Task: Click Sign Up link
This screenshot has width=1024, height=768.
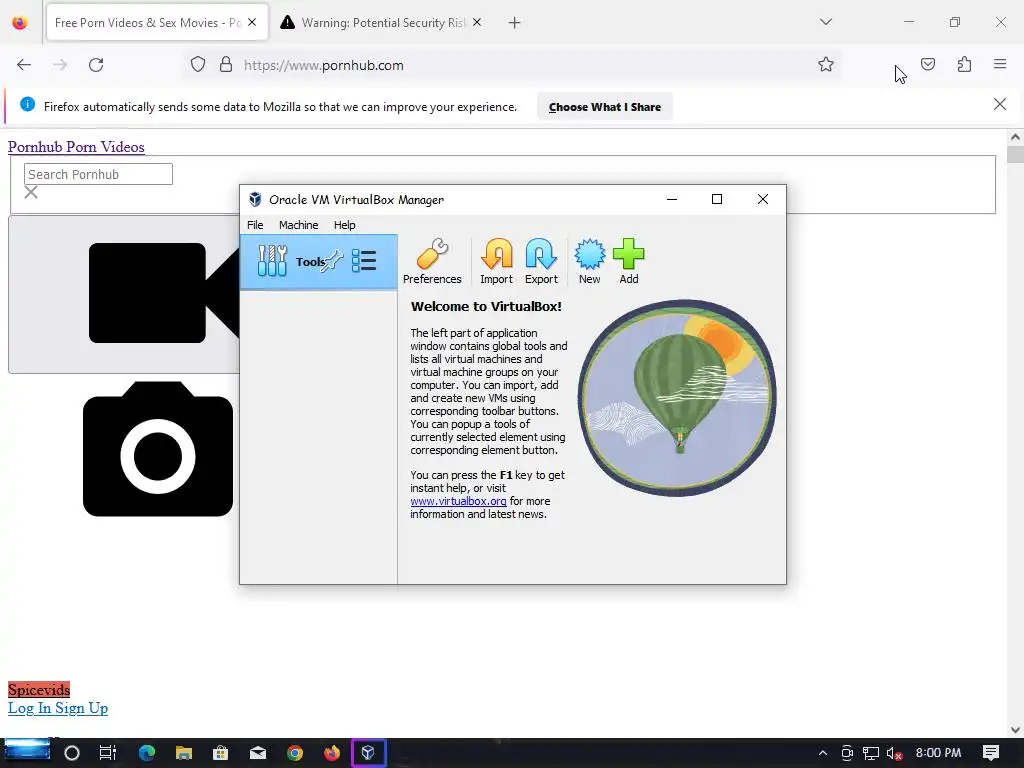Action: (x=82, y=708)
